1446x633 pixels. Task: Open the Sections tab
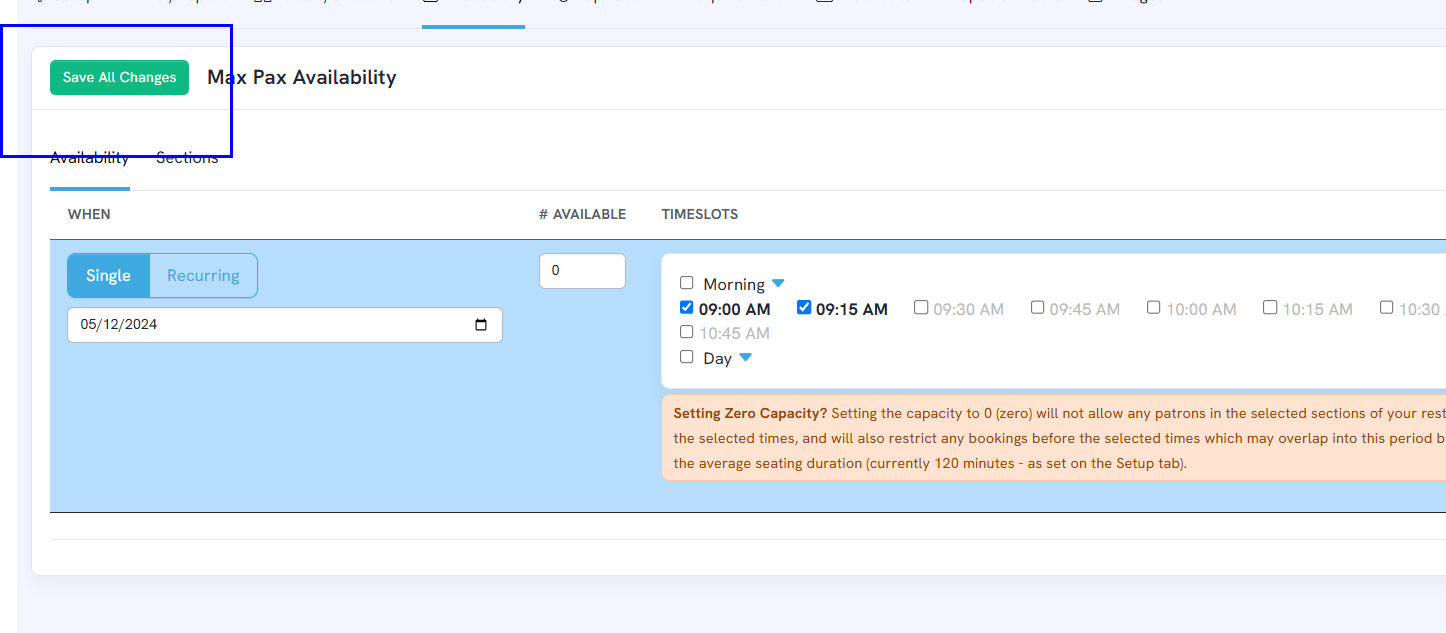pos(187,158)
